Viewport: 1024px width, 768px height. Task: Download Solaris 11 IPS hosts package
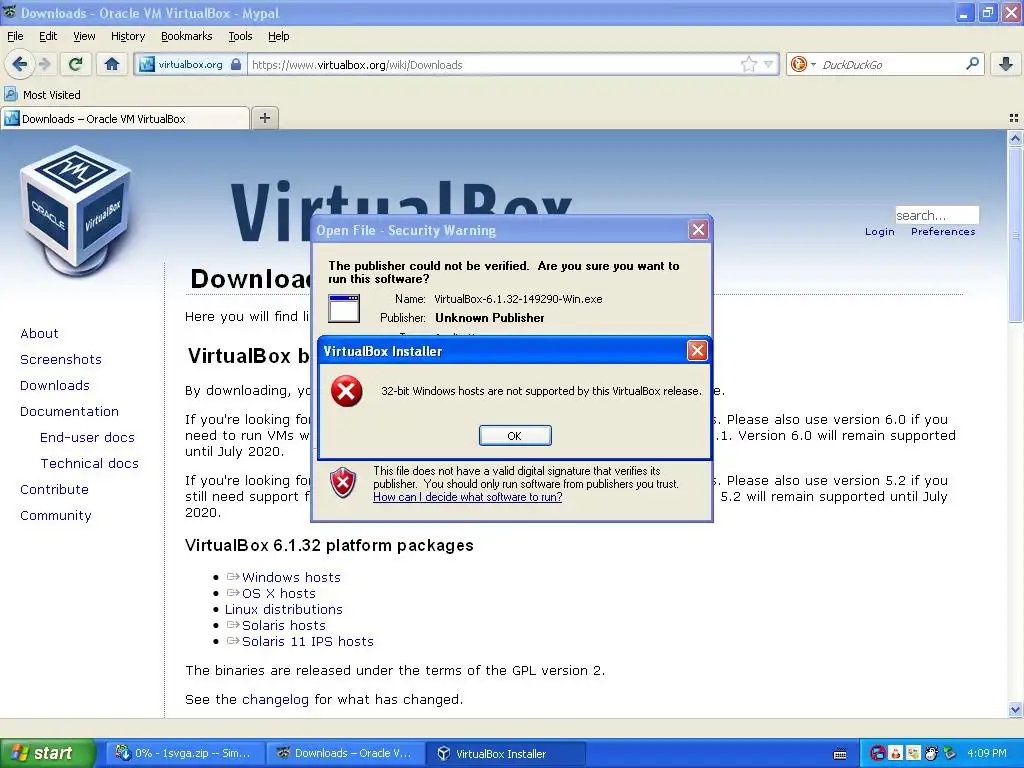(308, 641)
